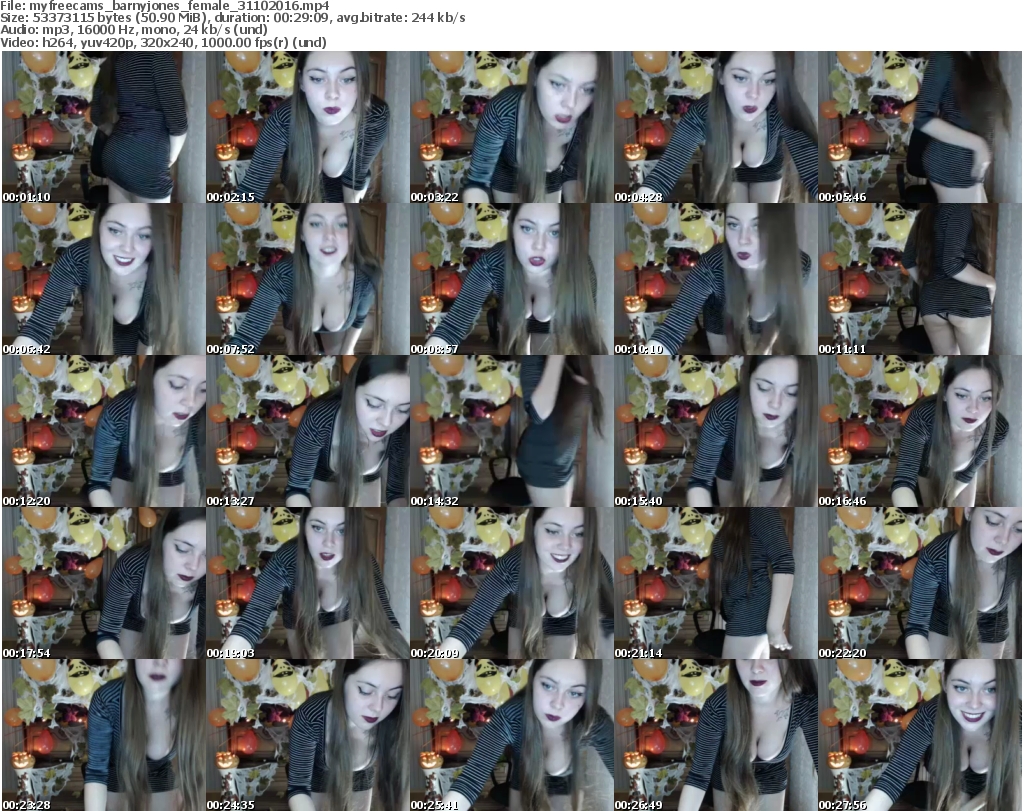Select the thumbnail timestamped 00:21:14

click(x=714, y=583)
